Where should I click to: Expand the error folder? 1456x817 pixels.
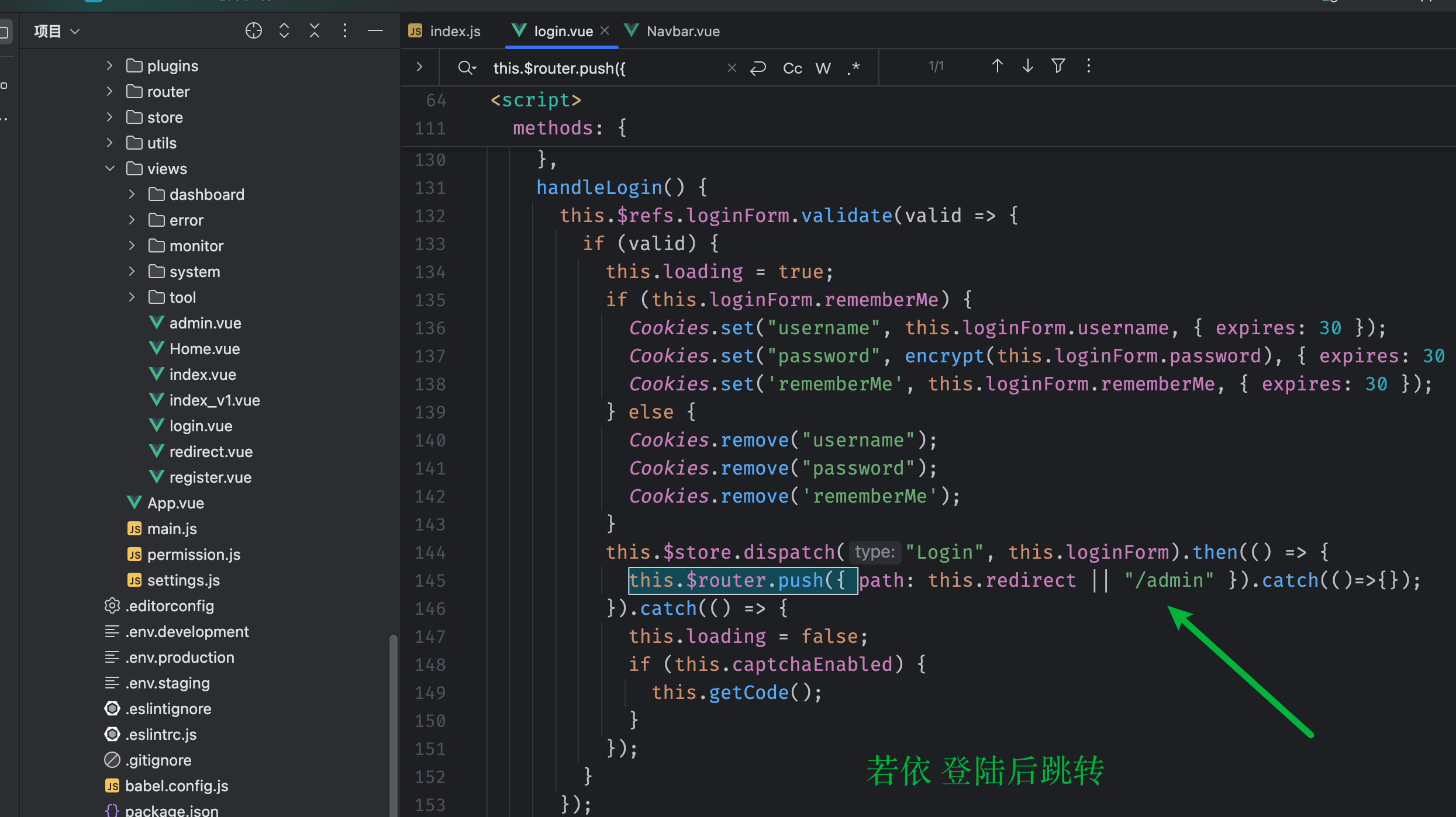[x=132, y=220]
